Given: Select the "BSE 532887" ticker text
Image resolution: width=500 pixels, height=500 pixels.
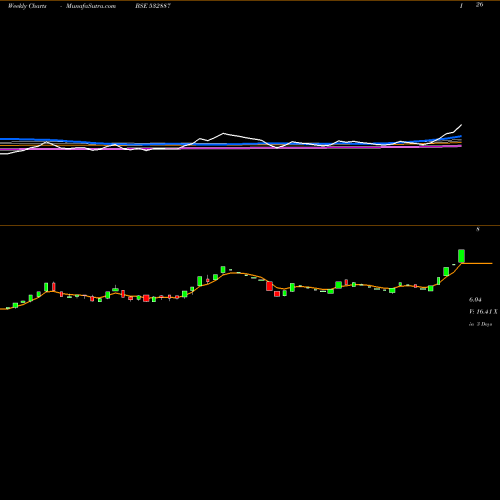Looking at the screenshot, I should [x=153, y=6].
